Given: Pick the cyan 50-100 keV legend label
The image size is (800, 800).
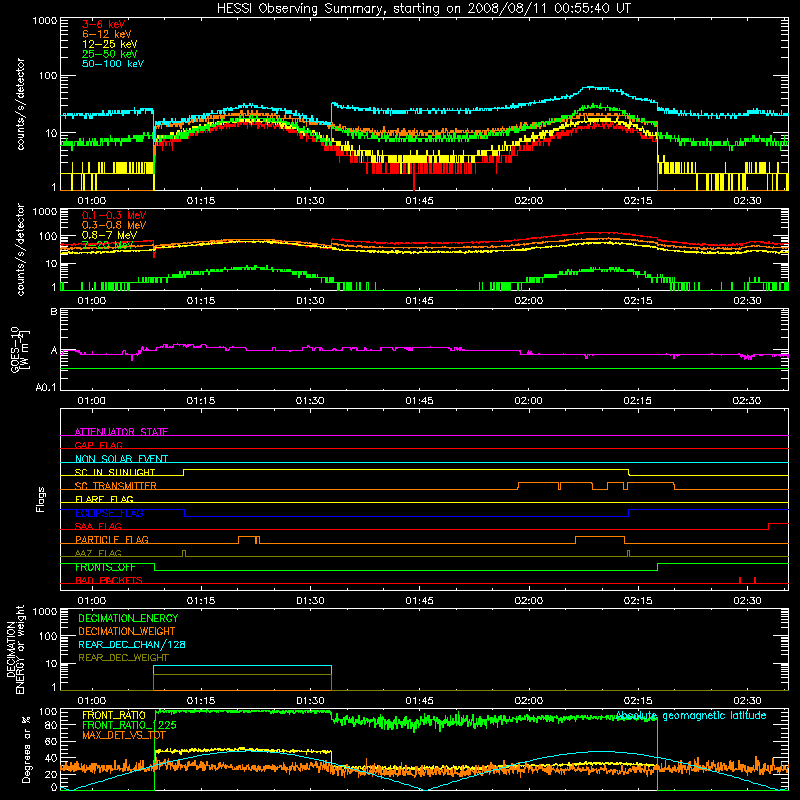Looking at the screenshot, I should point(113,64).
